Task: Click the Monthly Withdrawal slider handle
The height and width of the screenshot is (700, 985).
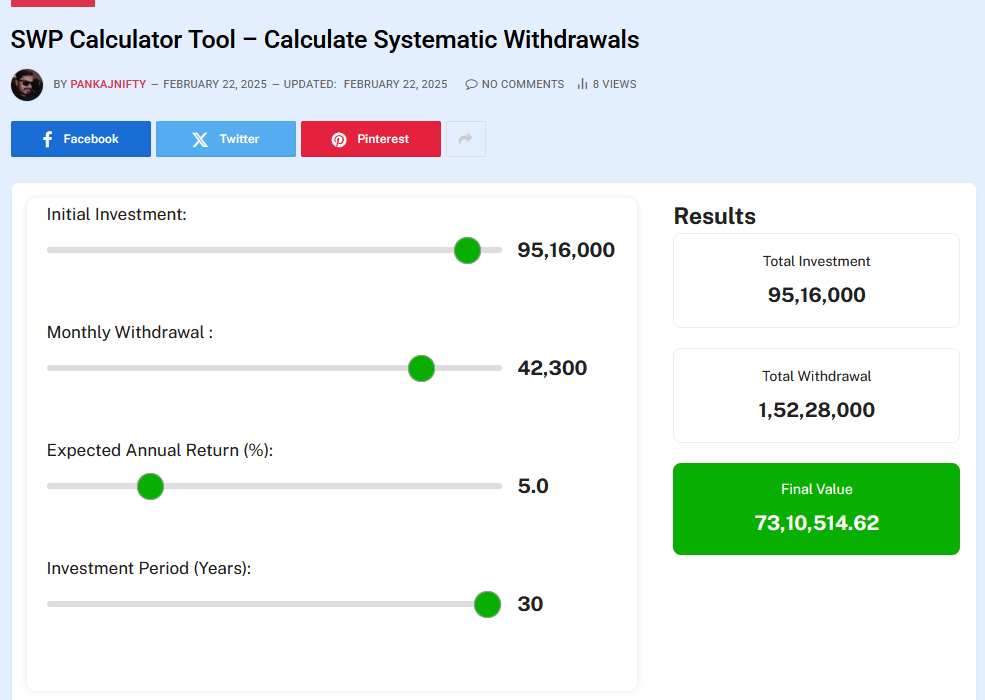Action: click(x=422, y=368)
